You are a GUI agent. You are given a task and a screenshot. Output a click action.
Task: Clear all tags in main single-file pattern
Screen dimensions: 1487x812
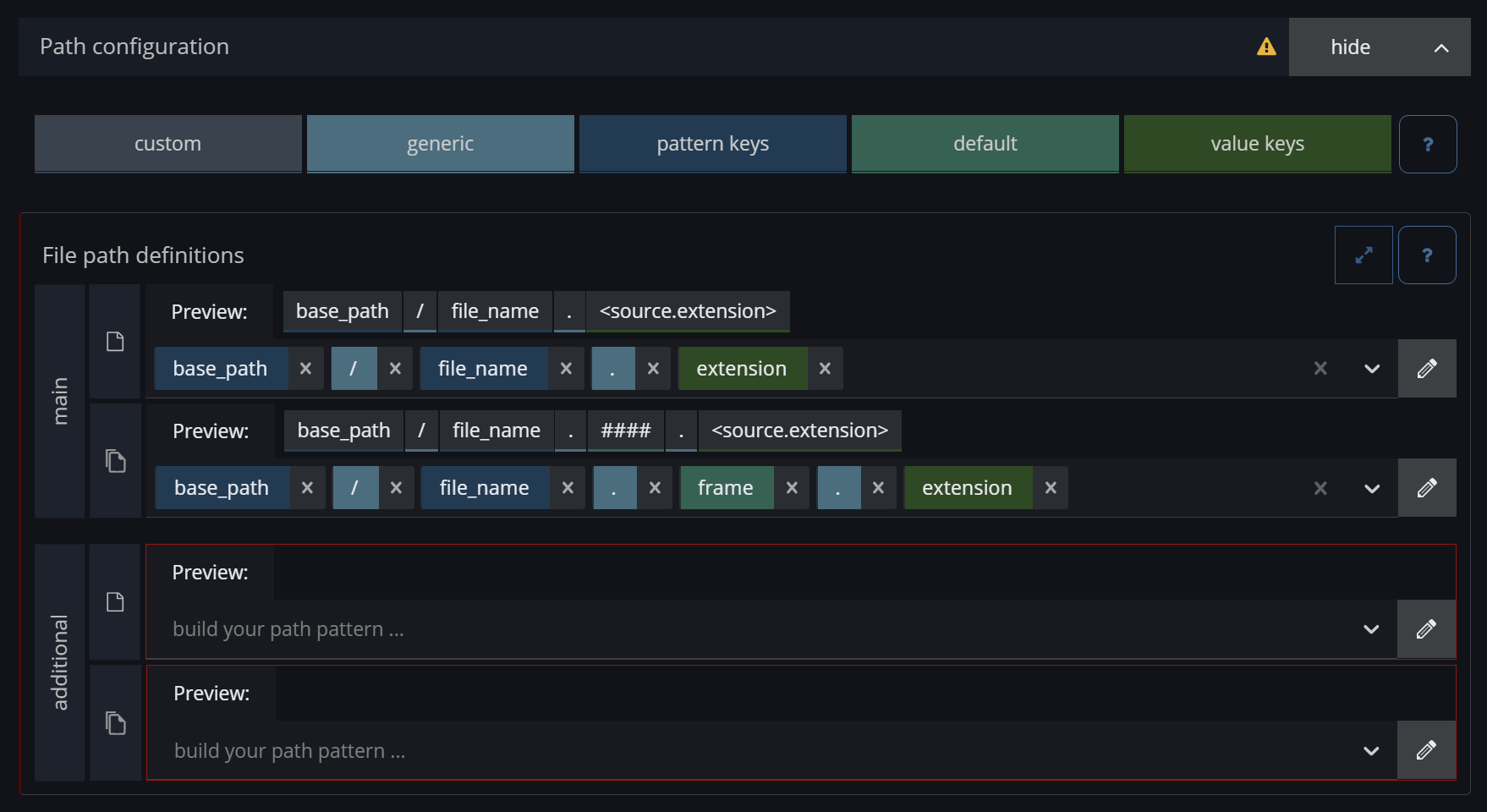point(1320,369)
